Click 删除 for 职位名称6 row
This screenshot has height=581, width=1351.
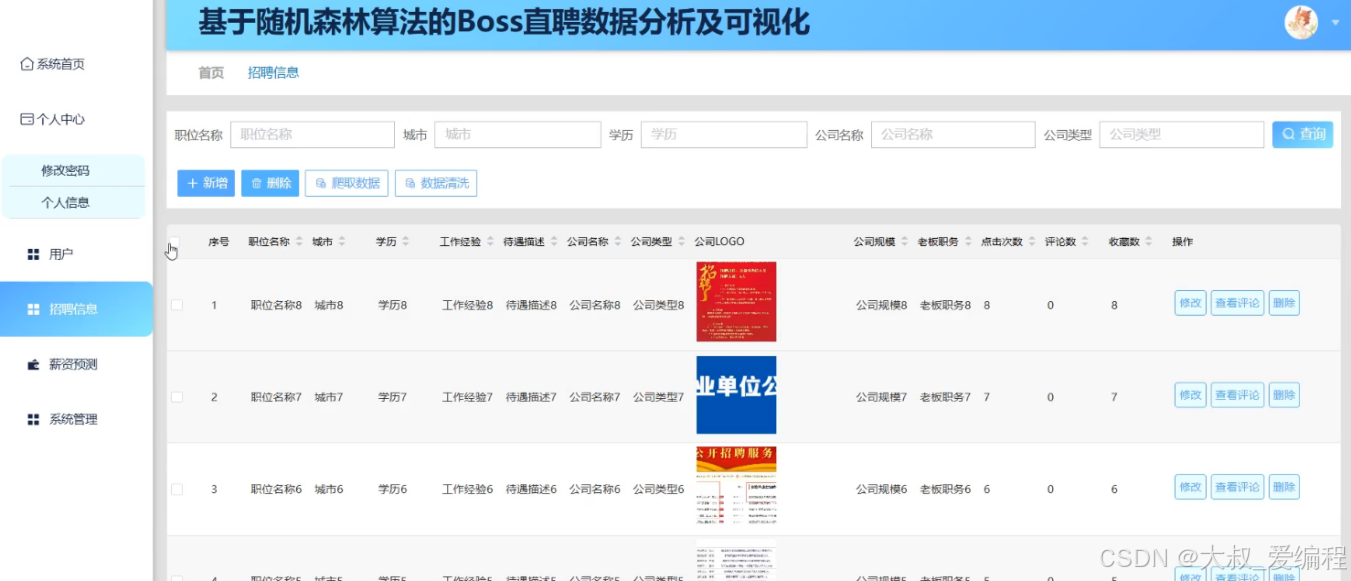tap(1284, 487)
